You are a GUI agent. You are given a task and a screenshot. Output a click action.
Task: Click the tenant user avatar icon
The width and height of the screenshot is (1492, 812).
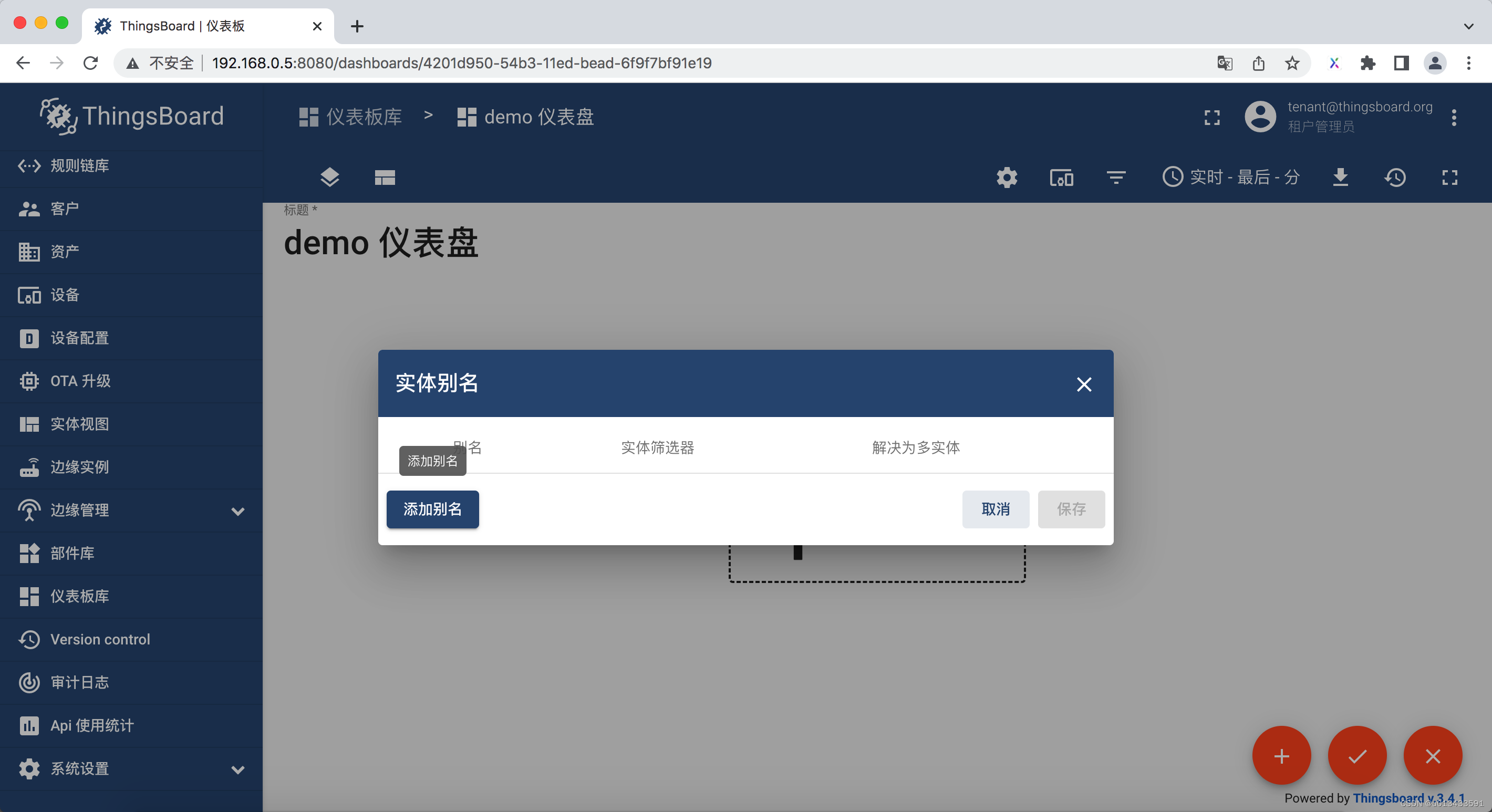point(1260,117)
